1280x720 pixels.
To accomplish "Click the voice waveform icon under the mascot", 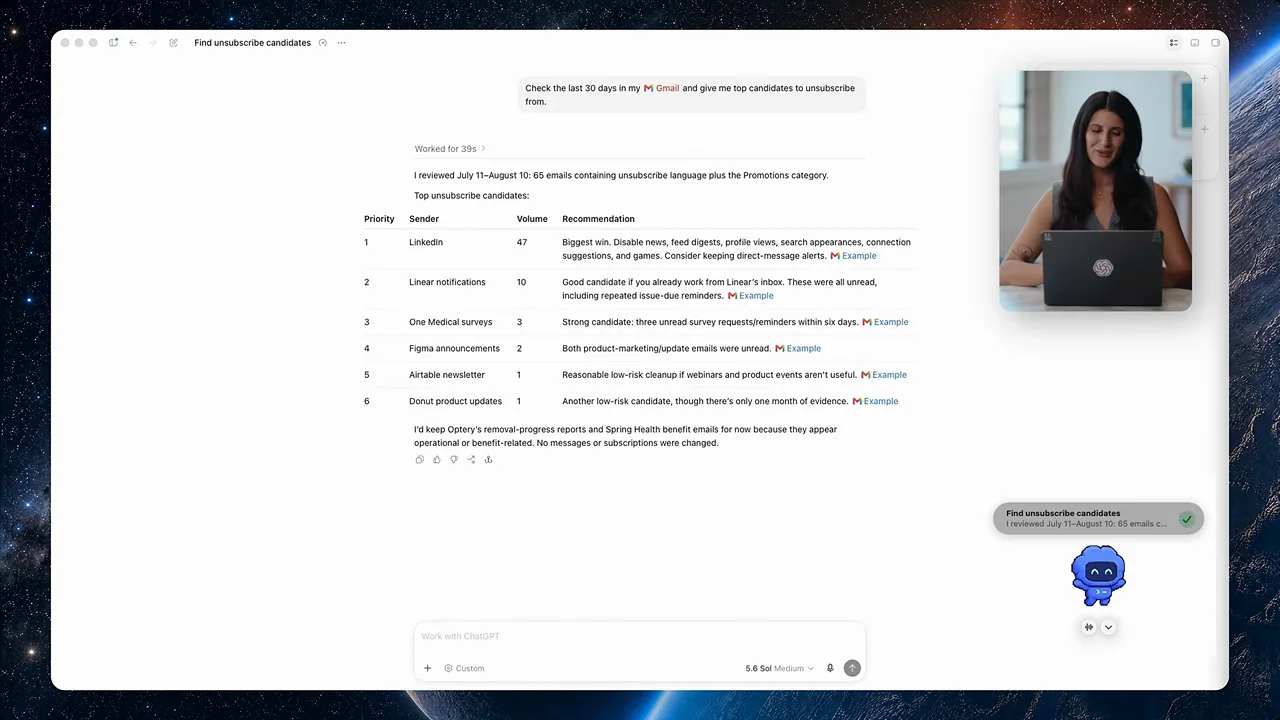I will tap(1089, 627).
